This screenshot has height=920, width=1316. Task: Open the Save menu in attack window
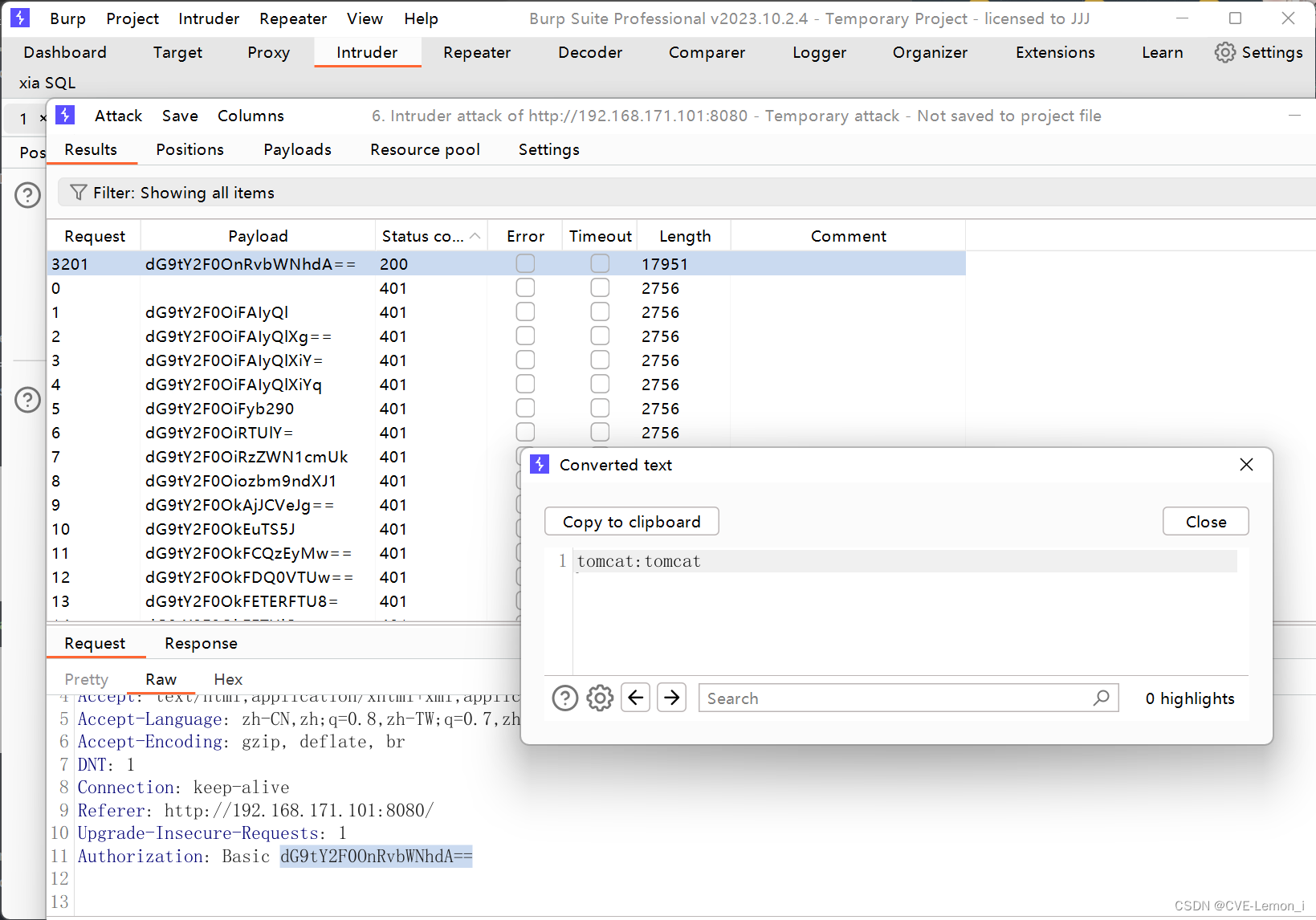click(180, 116)
